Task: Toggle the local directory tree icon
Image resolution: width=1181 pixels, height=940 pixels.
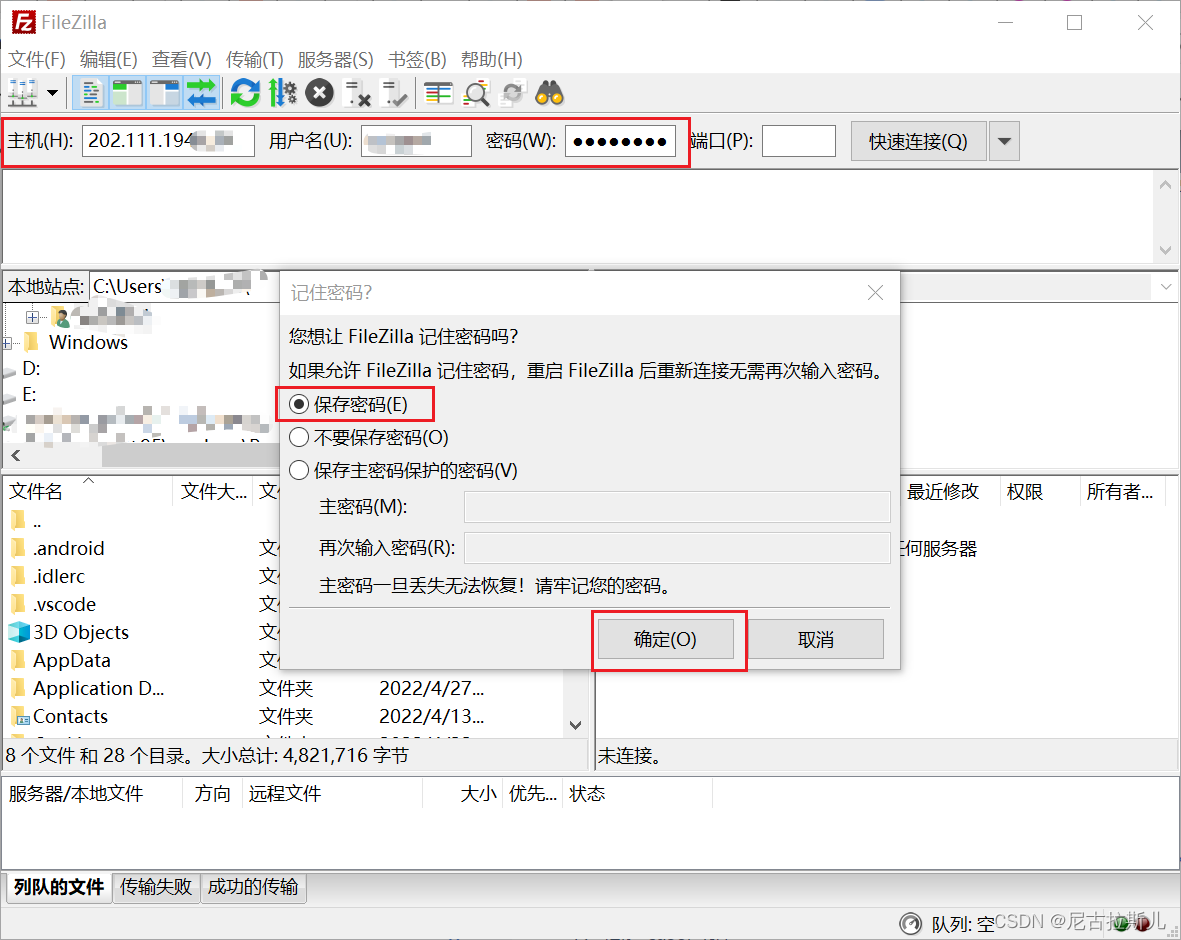Action: click(127, 93)
